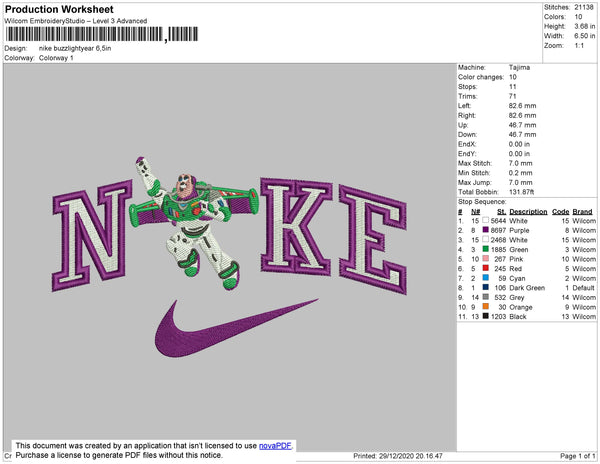Viewport: 600px width, 464px height.
Task: Click the White swatch in stop row 3
Action: pos(486,239)
